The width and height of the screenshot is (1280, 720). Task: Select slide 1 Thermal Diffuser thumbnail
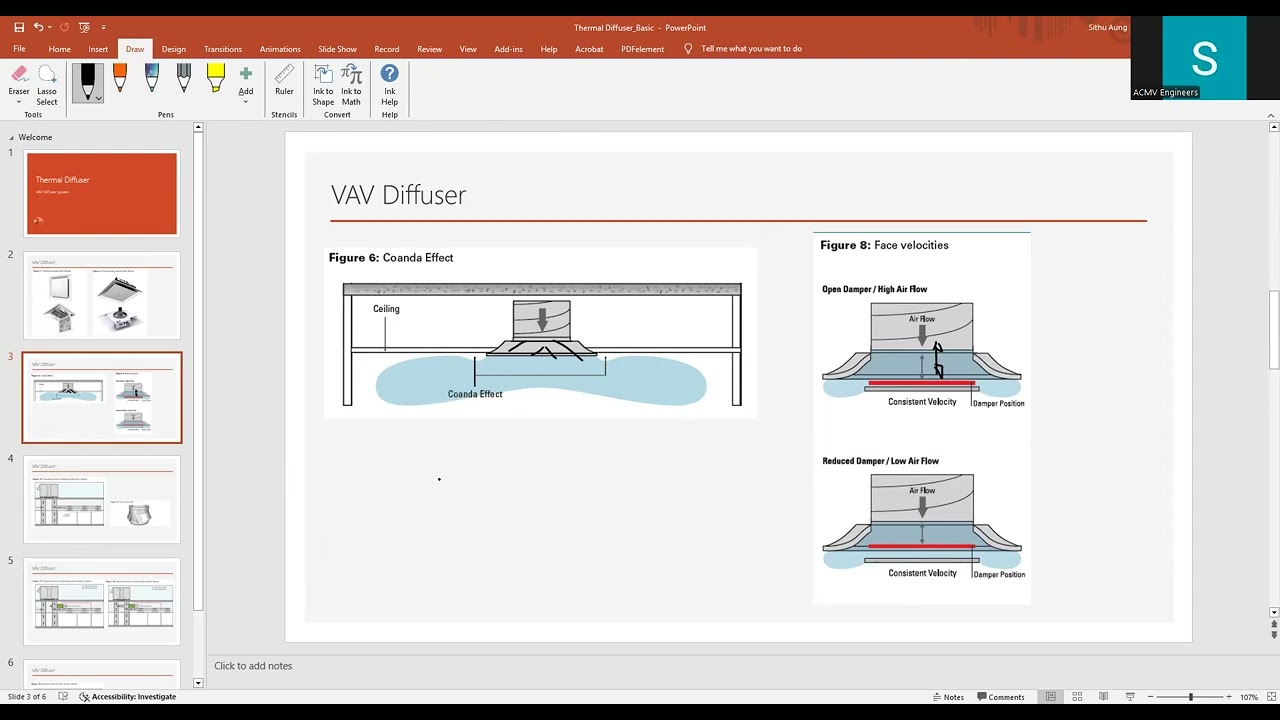102,194
